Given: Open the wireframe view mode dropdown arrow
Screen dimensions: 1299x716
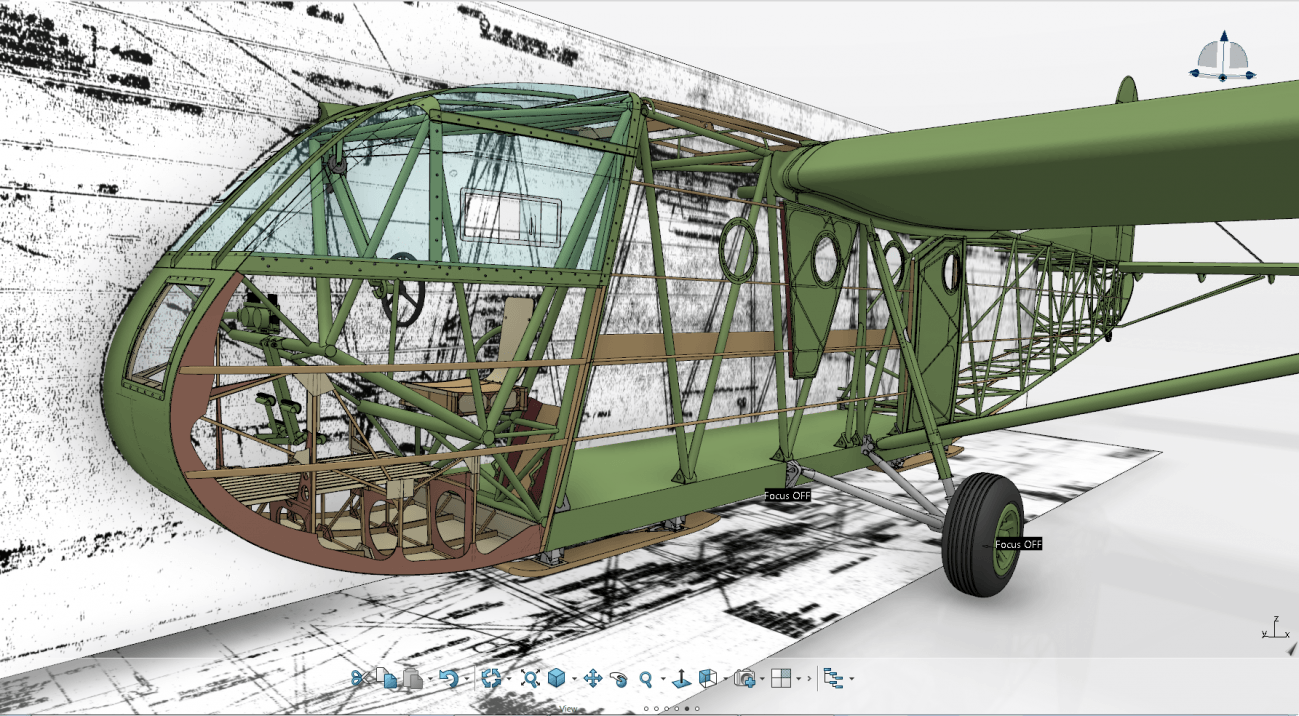Looking at the screenshot, I should [x=724, y=680].
